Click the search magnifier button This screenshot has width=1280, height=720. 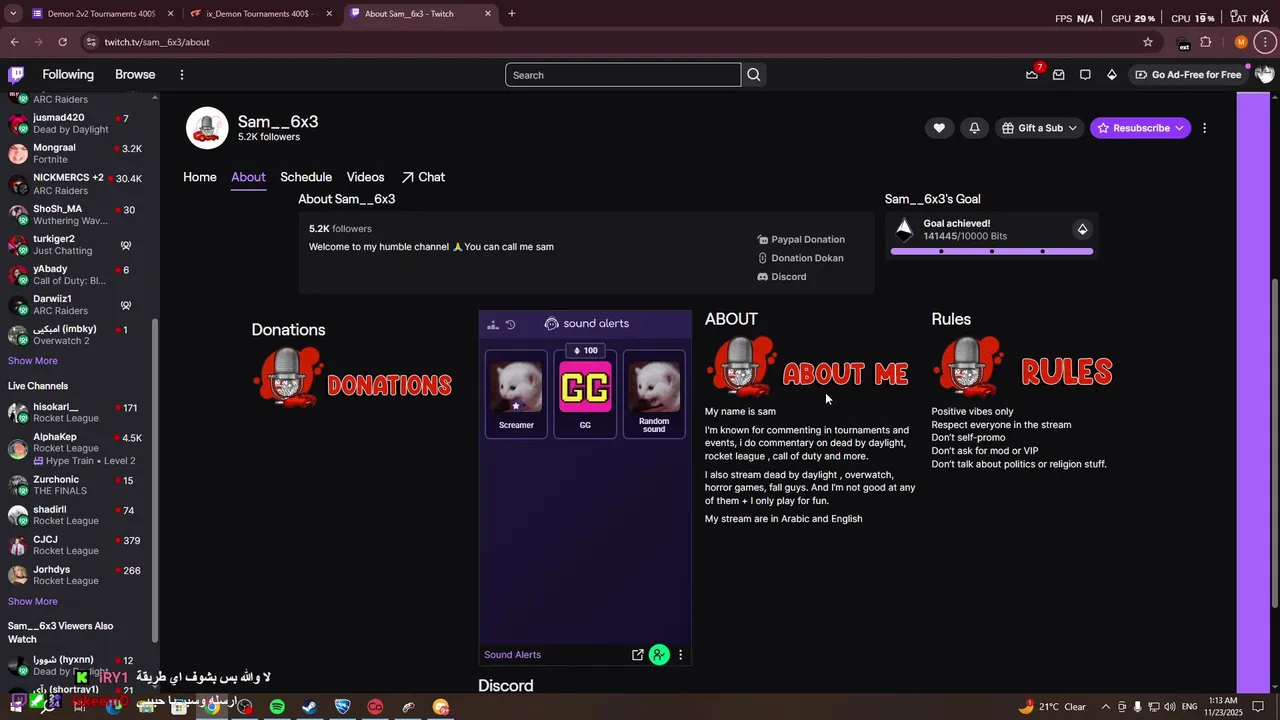pos(754,75)
